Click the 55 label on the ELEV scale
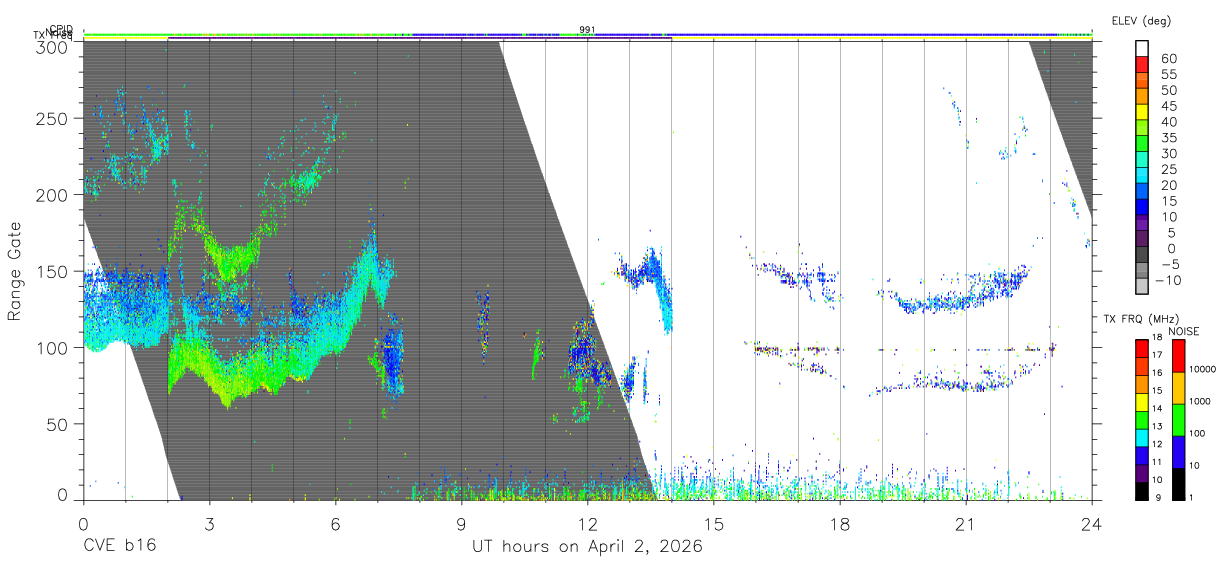 (1168, 75)
